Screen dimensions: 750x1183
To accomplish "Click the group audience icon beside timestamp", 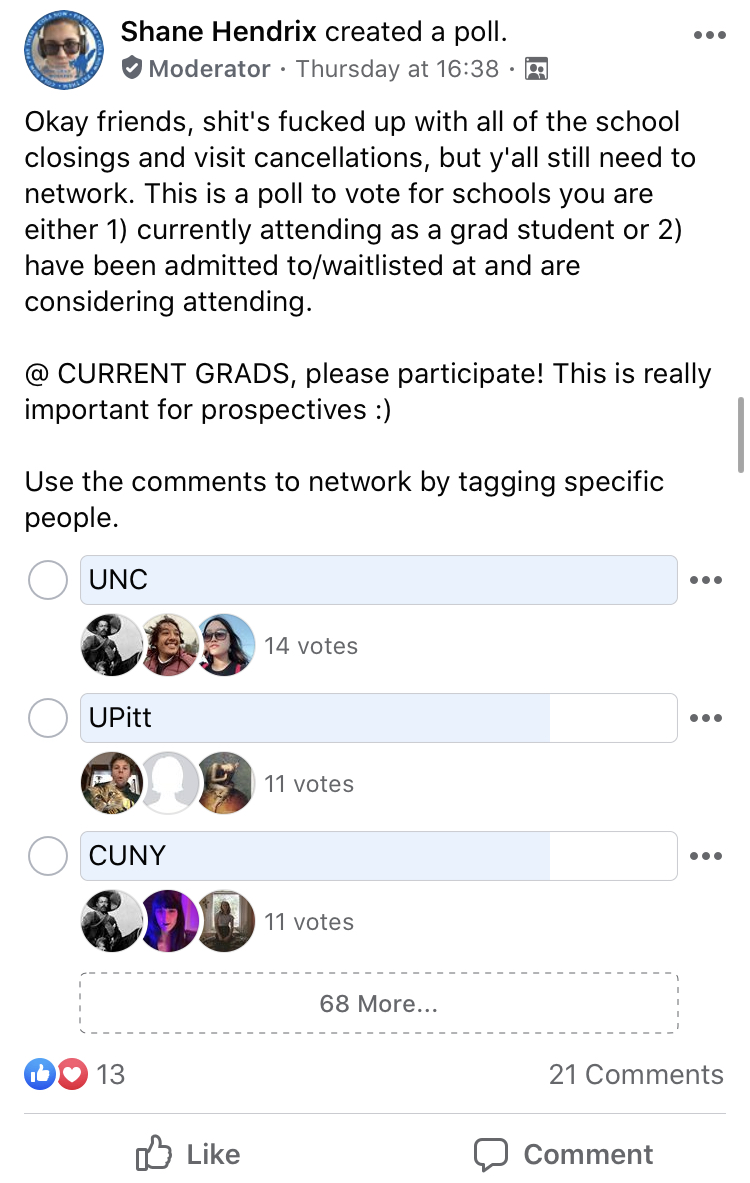I will coord(536,69).
